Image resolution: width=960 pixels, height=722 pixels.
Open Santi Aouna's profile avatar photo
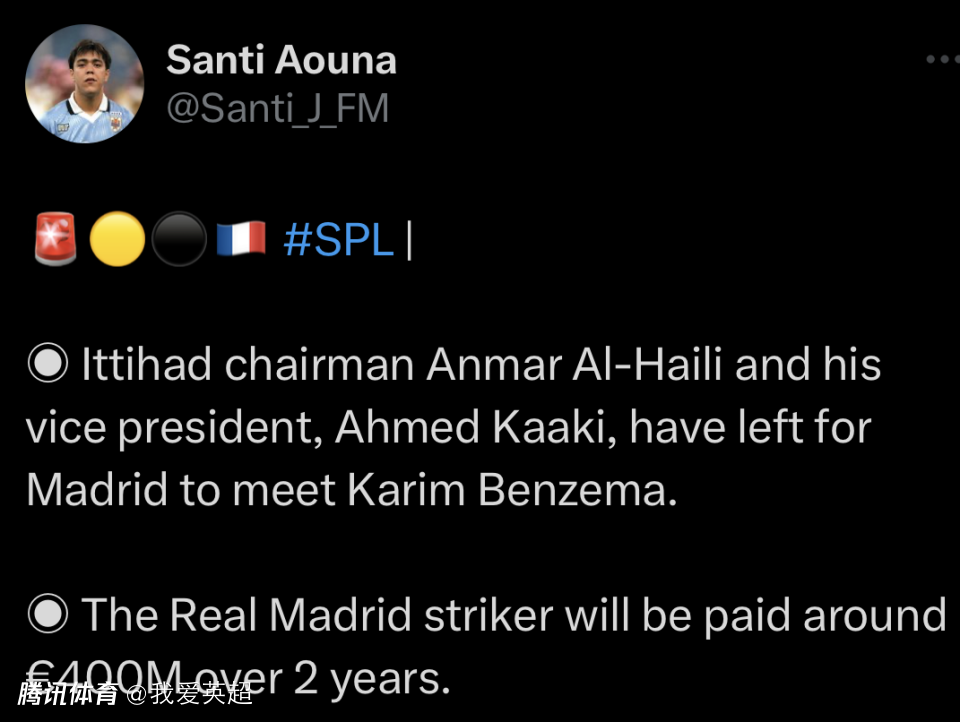[84, 84]
